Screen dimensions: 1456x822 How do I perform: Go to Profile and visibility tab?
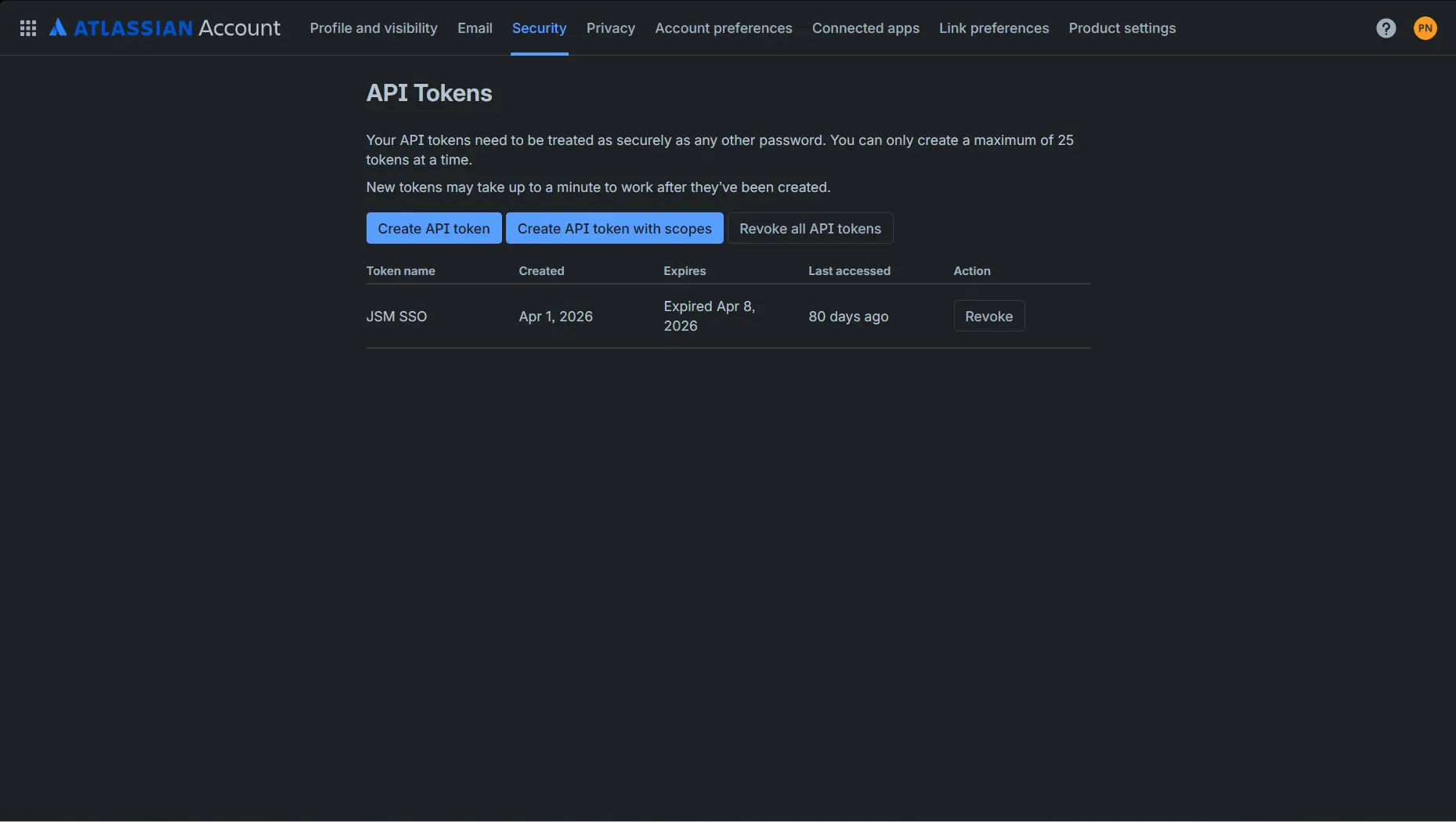click(374, 28)
